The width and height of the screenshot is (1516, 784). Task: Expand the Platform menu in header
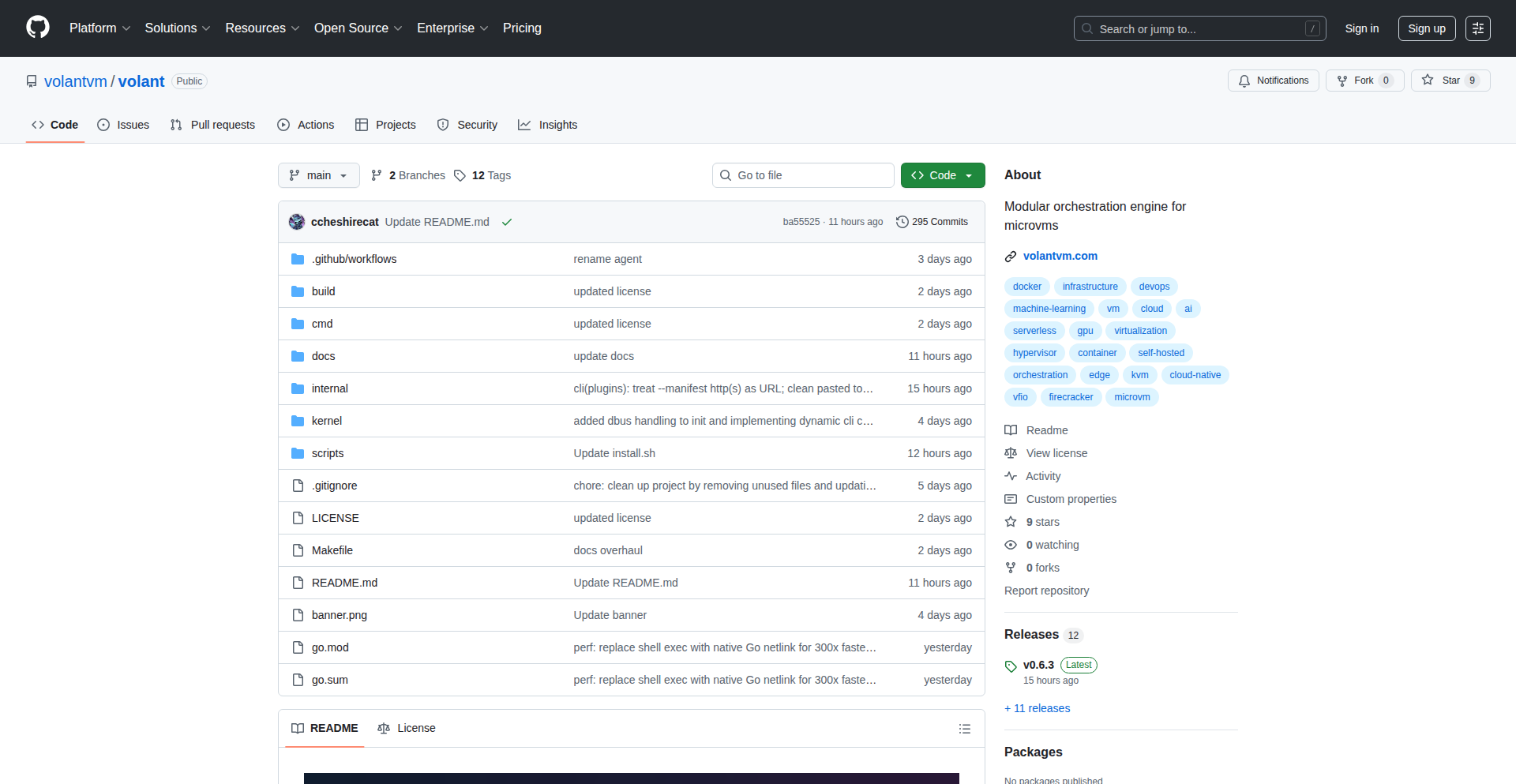(x=99, y=28)
